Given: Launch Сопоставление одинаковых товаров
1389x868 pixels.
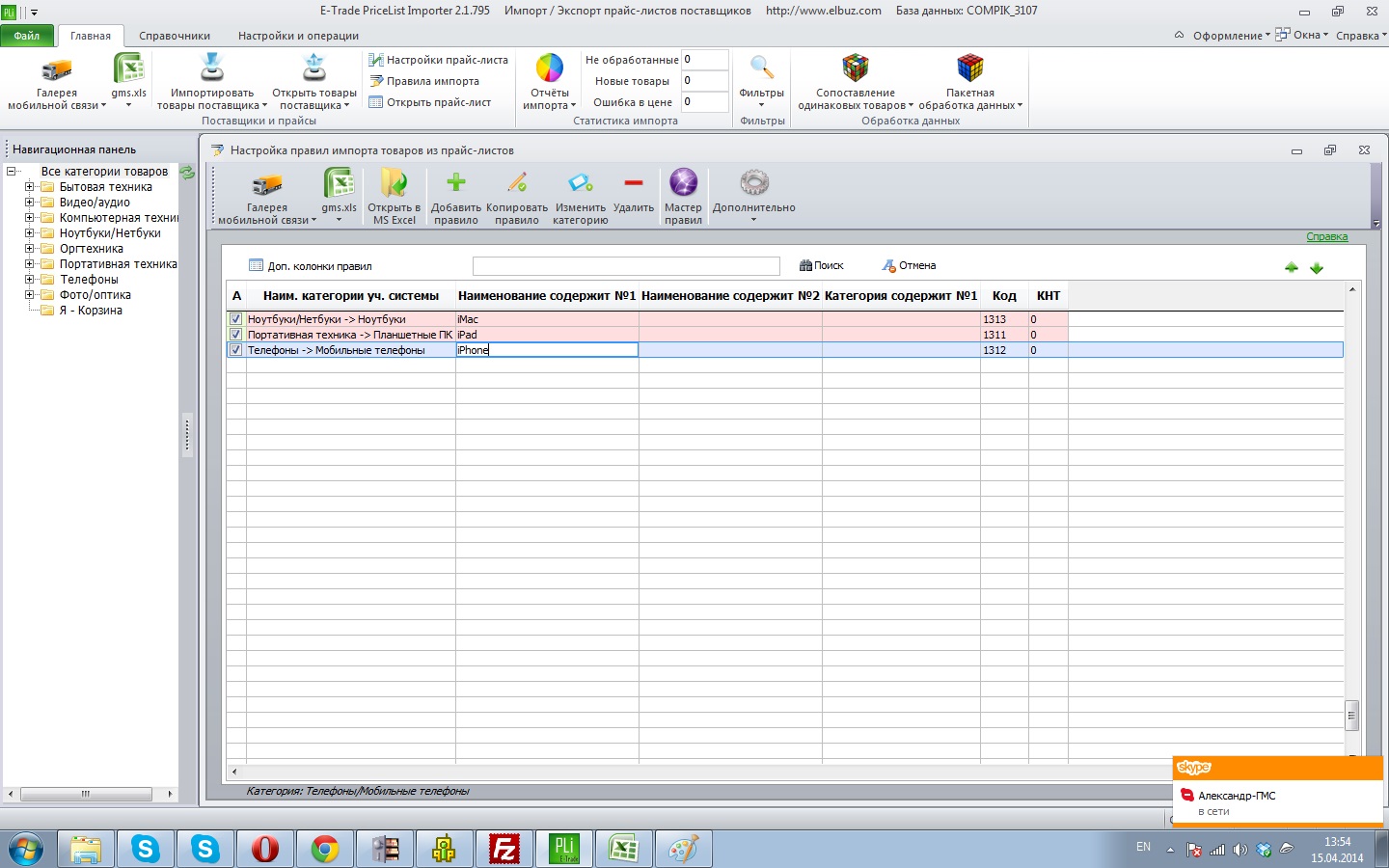Looking at the screenshot, I should pos(856,81).
